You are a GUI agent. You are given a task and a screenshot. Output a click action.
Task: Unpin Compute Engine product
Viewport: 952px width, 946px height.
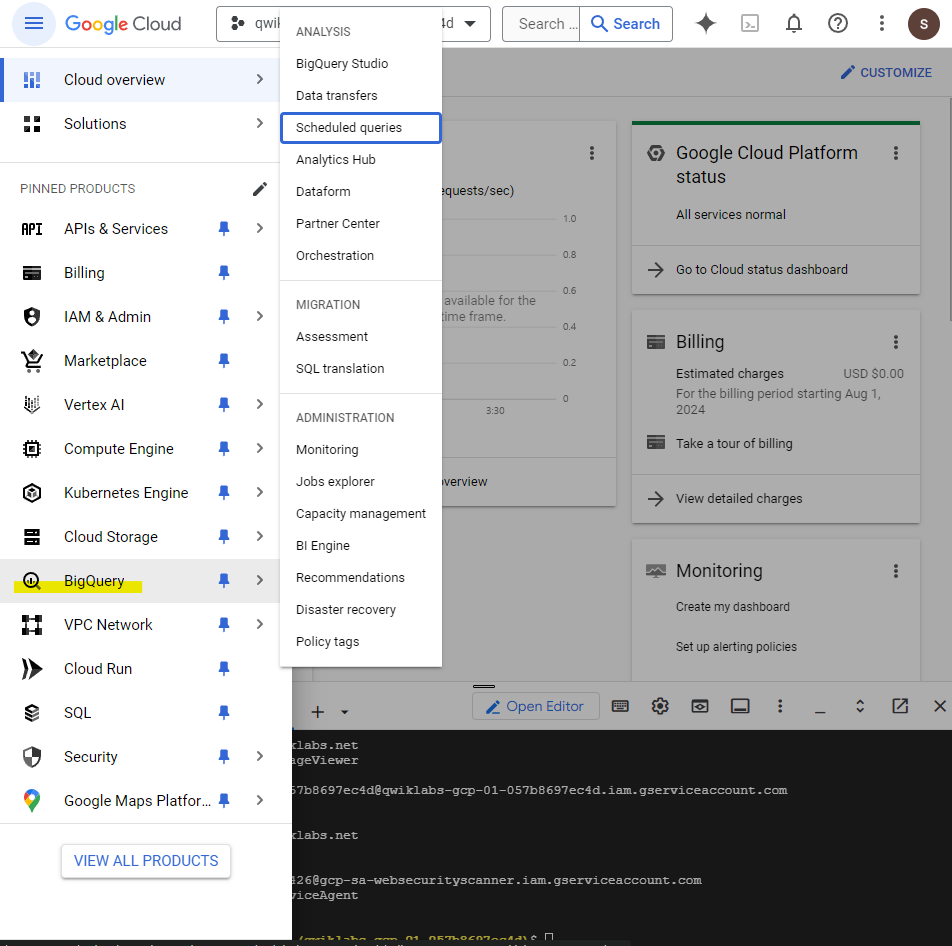tap(223, 449)
